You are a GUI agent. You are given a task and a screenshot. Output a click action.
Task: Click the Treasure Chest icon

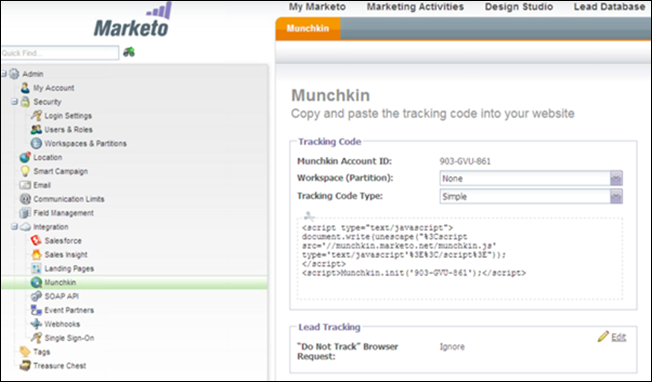[x=25, y=366]
